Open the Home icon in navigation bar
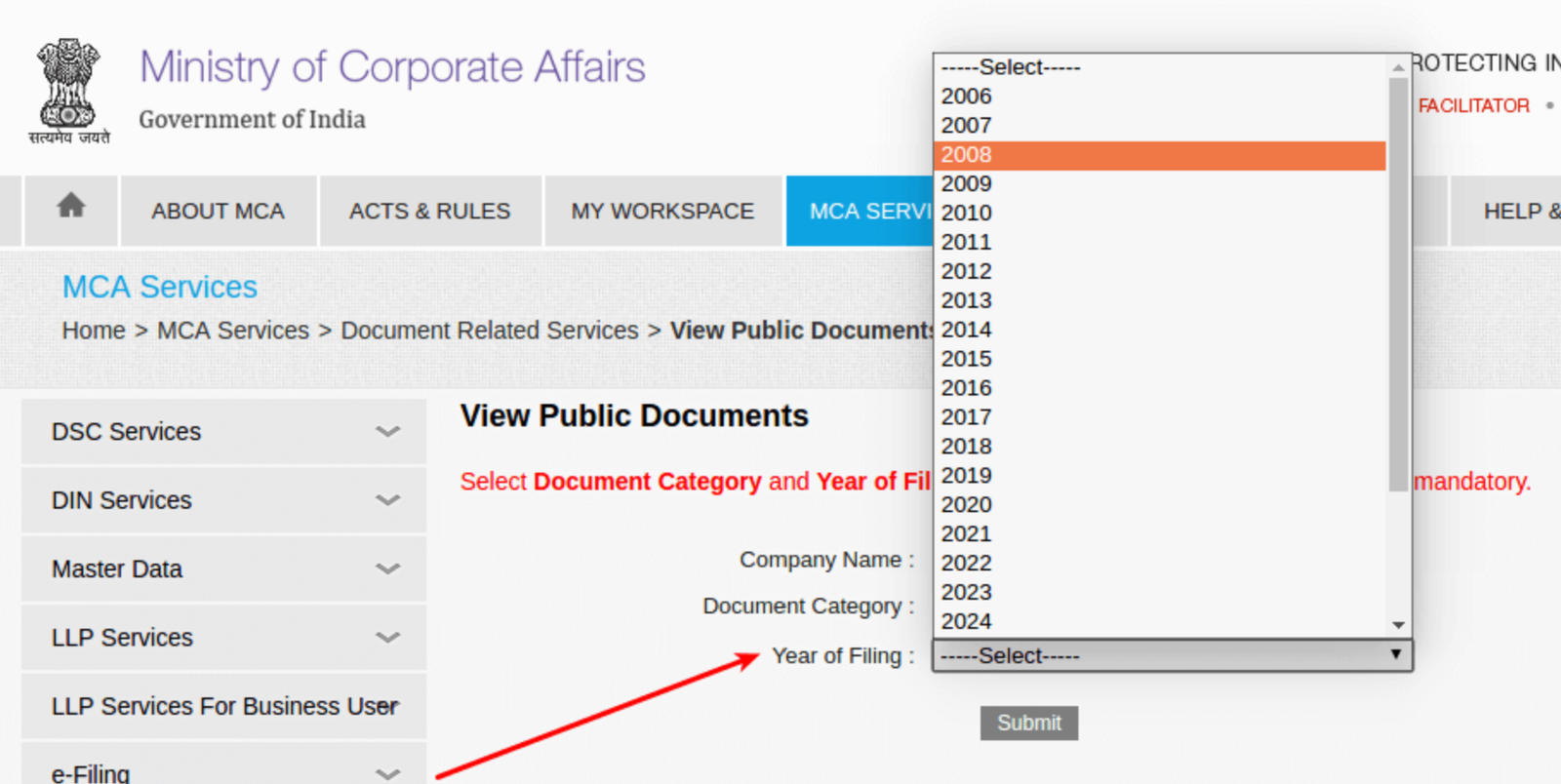 tap(71, 206)
